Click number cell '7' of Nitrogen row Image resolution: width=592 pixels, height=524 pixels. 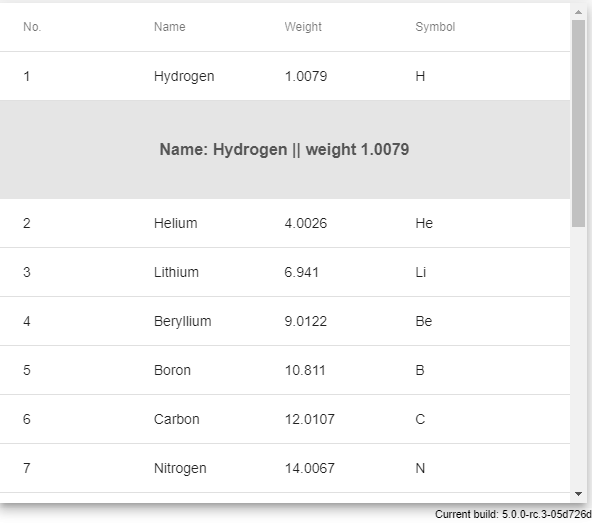coord(26,468)
